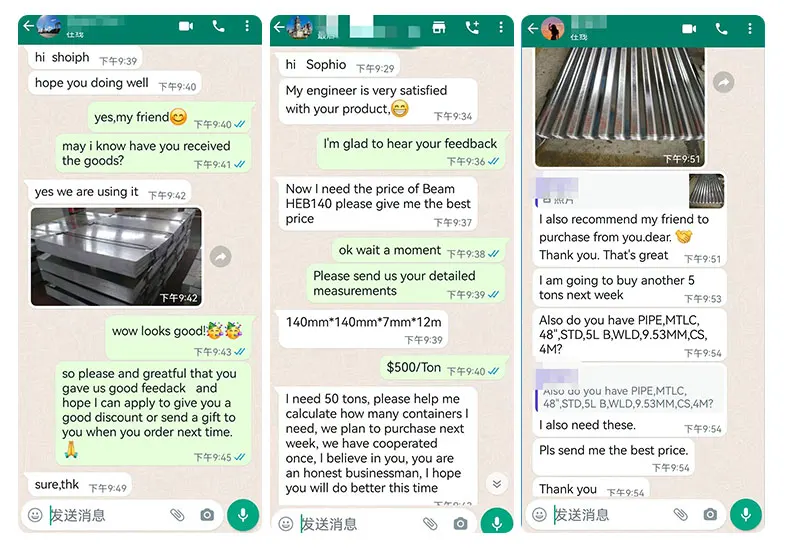The image size is (790, 550).
Task: Open quoted corrugated sheet thumbnail reply
Action: coord(706,191)
